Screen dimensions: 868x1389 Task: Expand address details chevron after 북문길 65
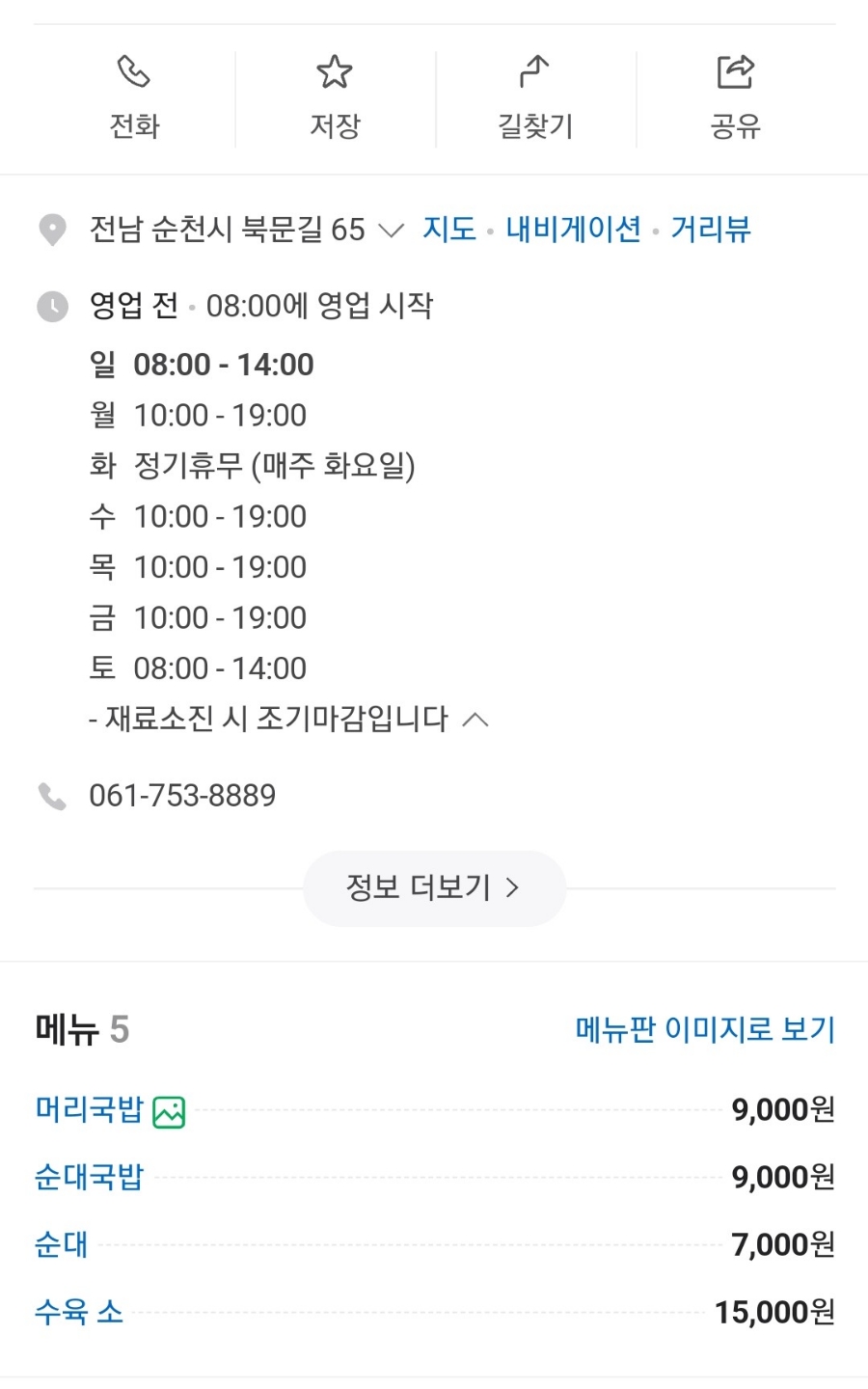pos(391,231)
